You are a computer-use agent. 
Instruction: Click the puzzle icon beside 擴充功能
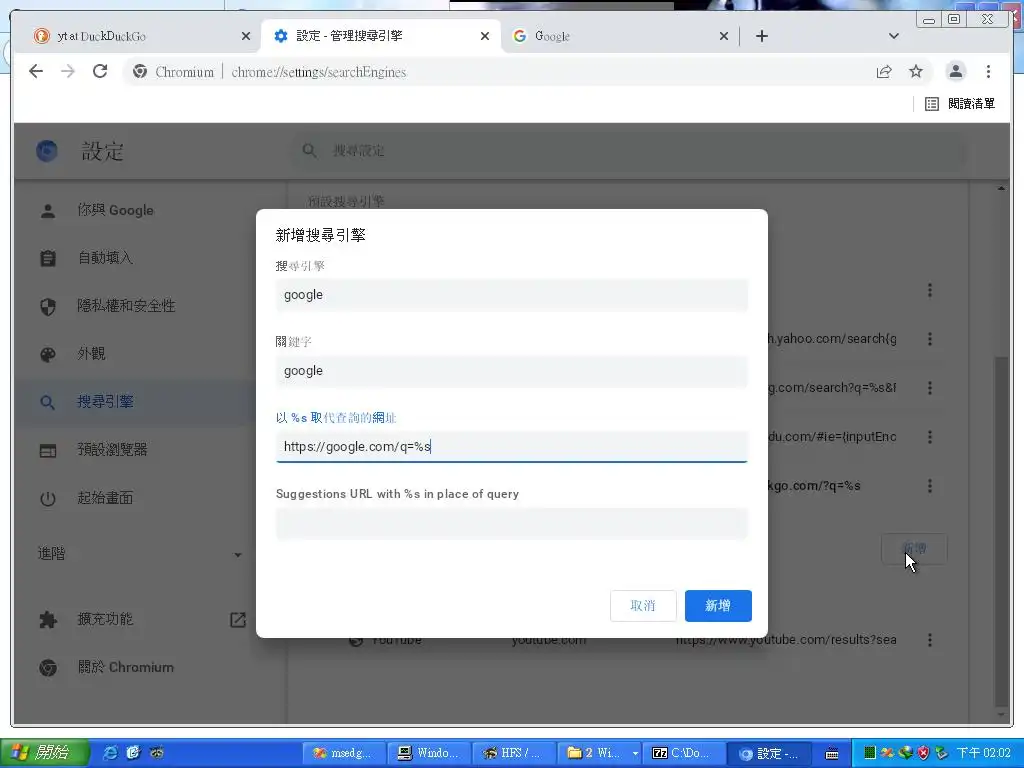click(x=48, y=620)
